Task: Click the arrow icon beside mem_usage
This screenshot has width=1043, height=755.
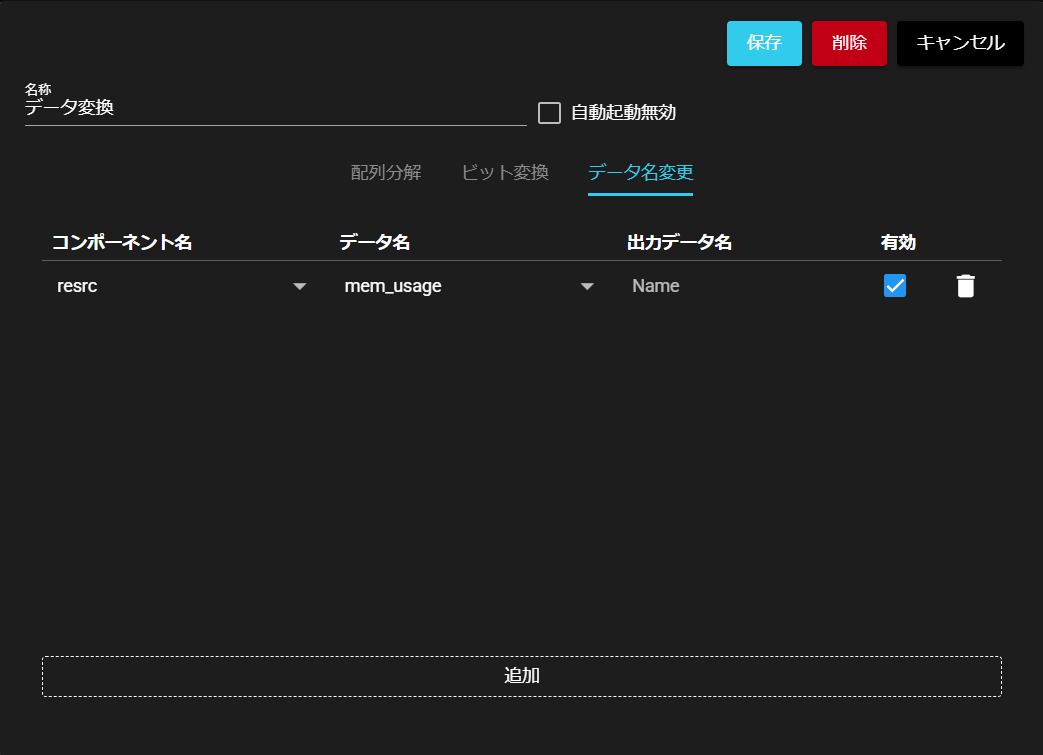Action: click(x=587, y=287)
